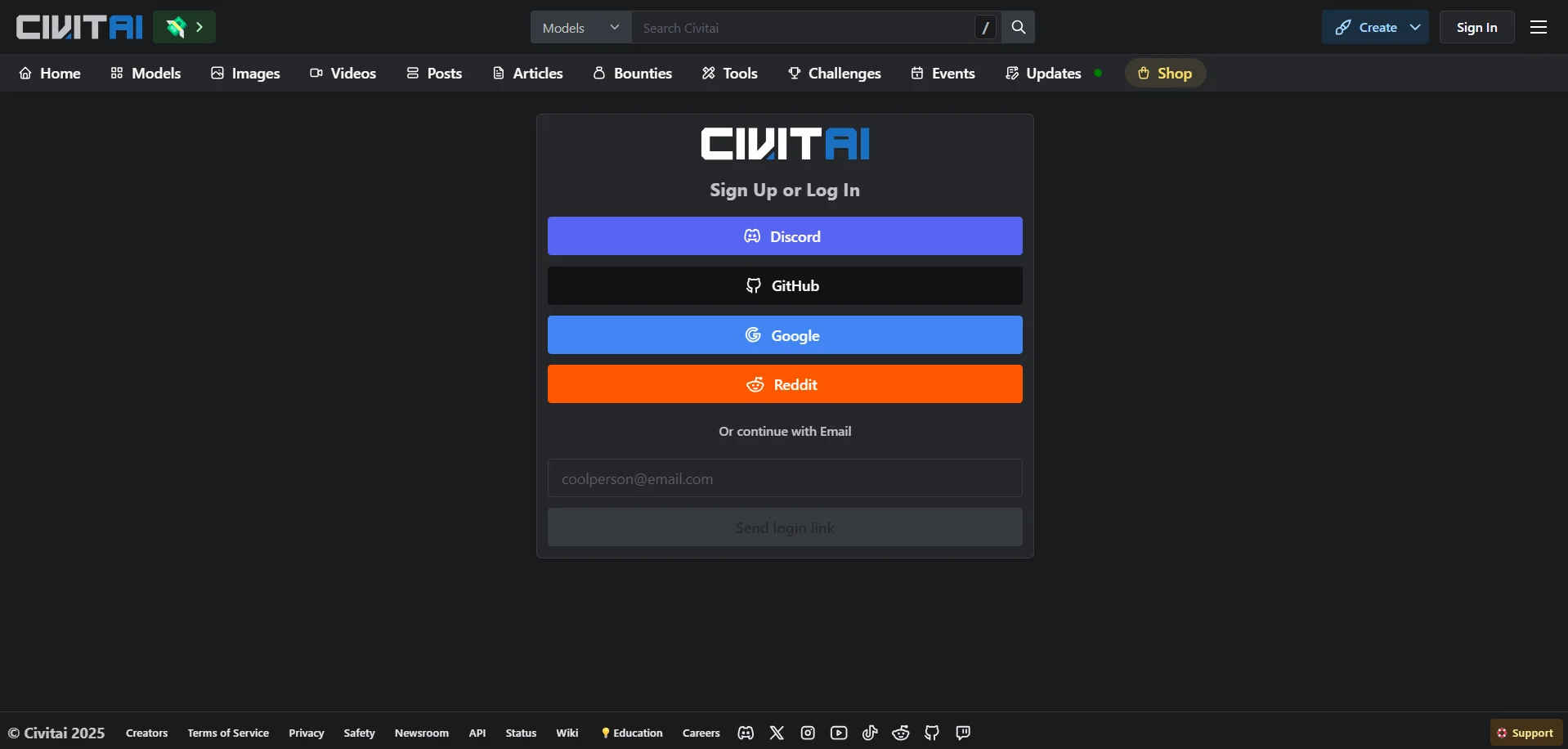Focus the Search Civitai field
1568x749 pixels.
coord(801,28)
